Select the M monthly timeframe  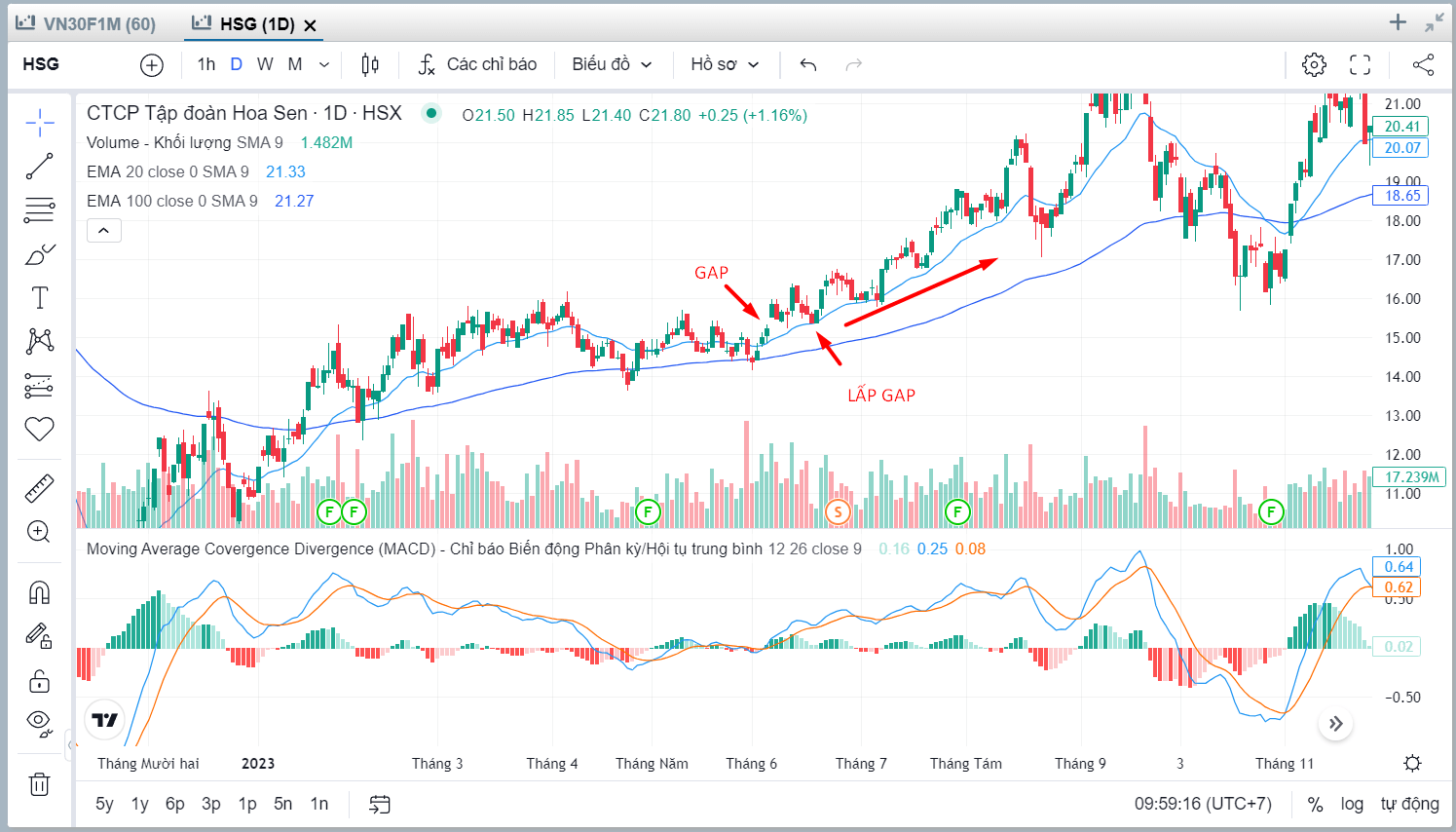295,64
